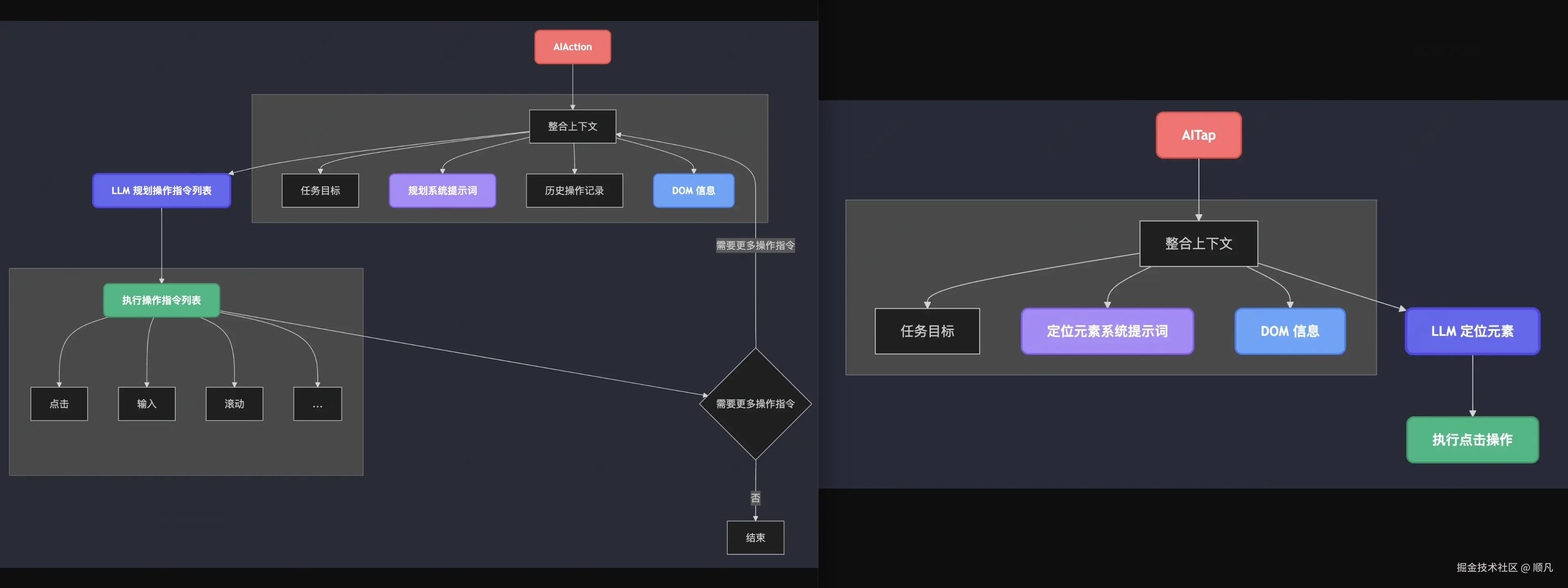Screen dimensions: 1568x588
Task: Click the purple 定位元素系统提示词 node
Action: [1106, 331]
